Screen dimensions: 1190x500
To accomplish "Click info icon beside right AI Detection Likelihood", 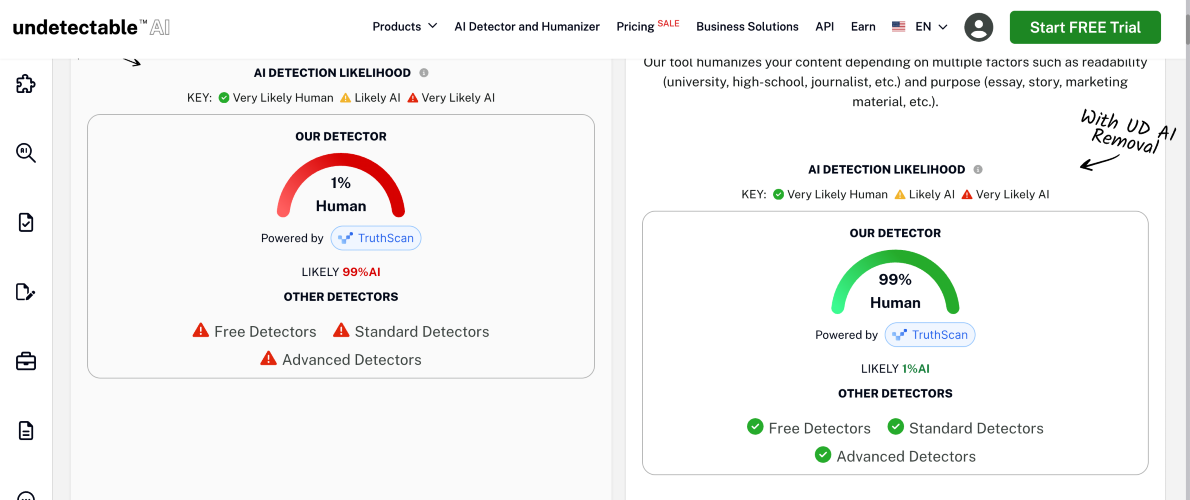I will pos(978,170).
